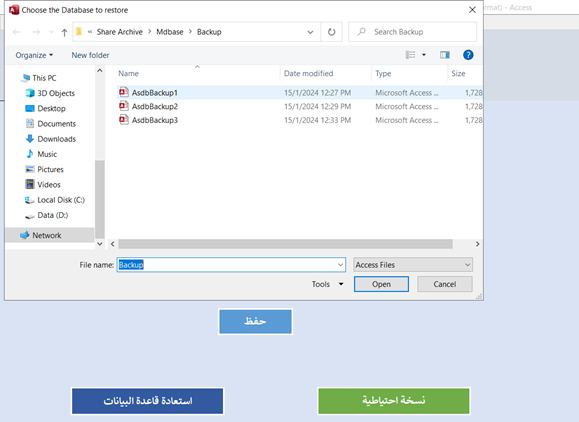Select the AsdbBackup2 file icon

click(124, 106)
